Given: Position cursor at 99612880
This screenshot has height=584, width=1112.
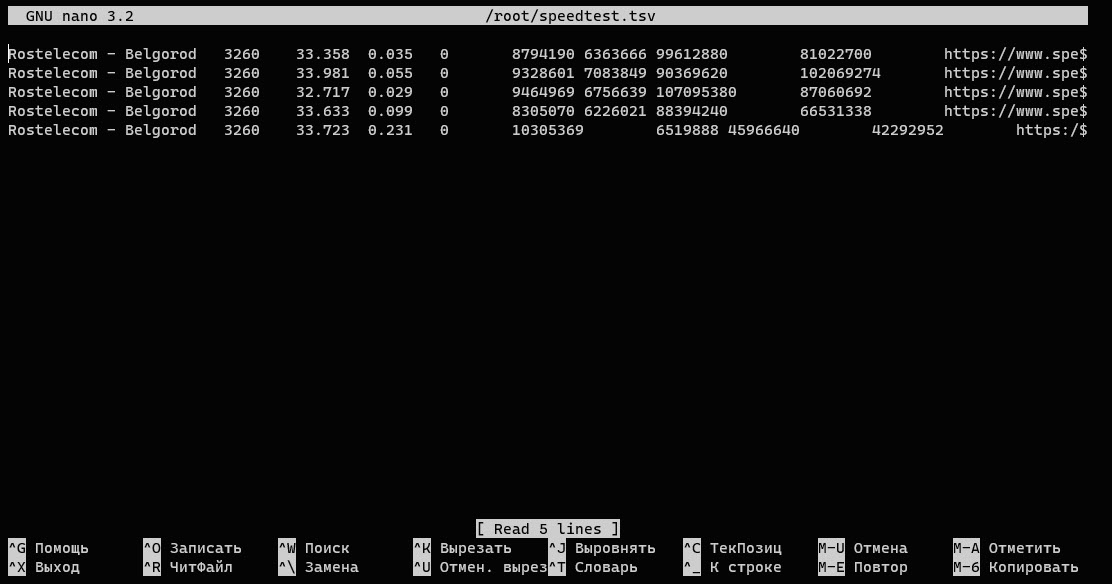Looking at the screenshot, I should coord(691,54).
